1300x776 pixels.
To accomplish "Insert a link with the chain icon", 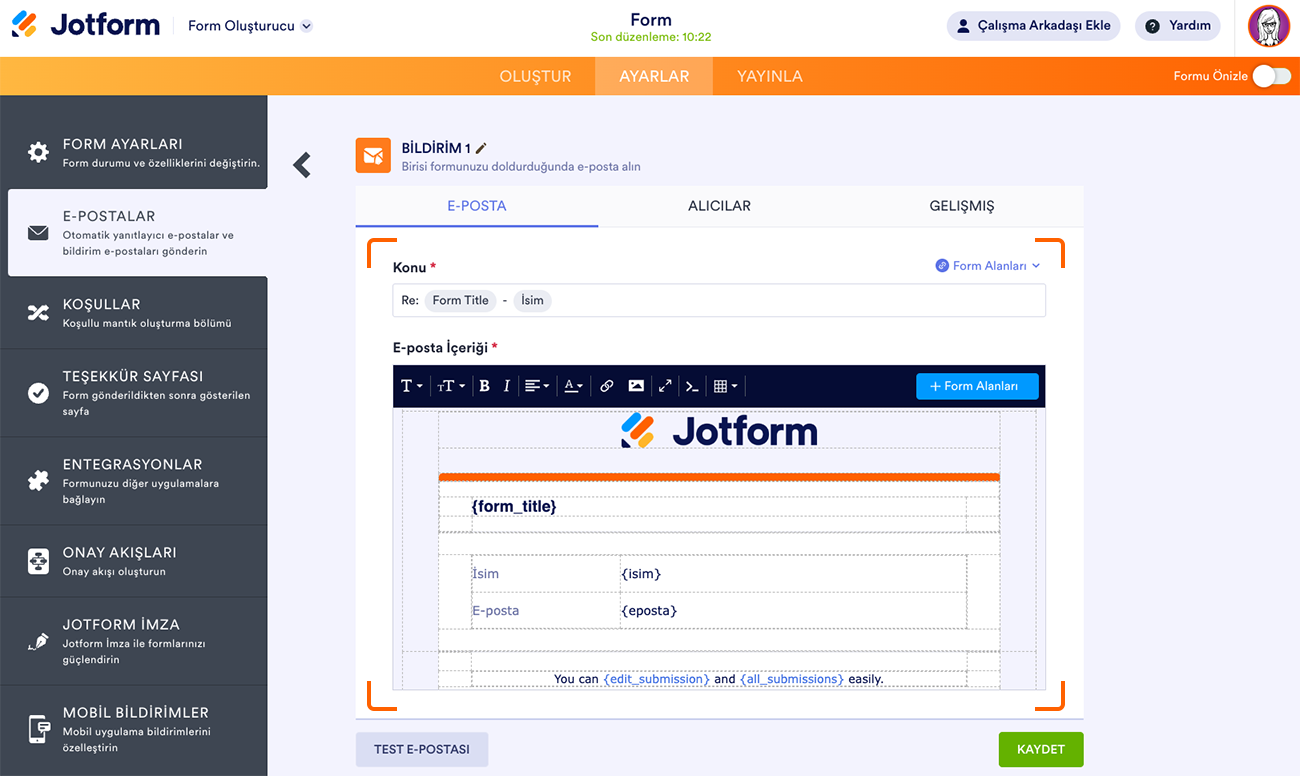I will (x=606, y=386).
